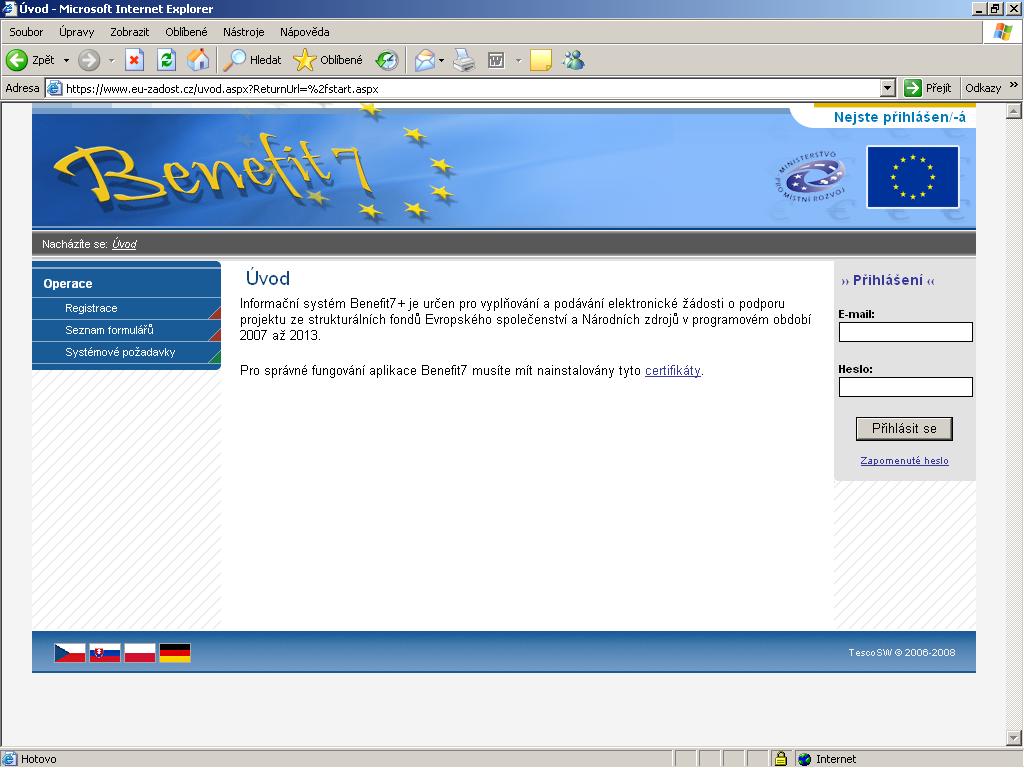Click the address bar URL field
Screen dimensions: 1024x768
472,88
